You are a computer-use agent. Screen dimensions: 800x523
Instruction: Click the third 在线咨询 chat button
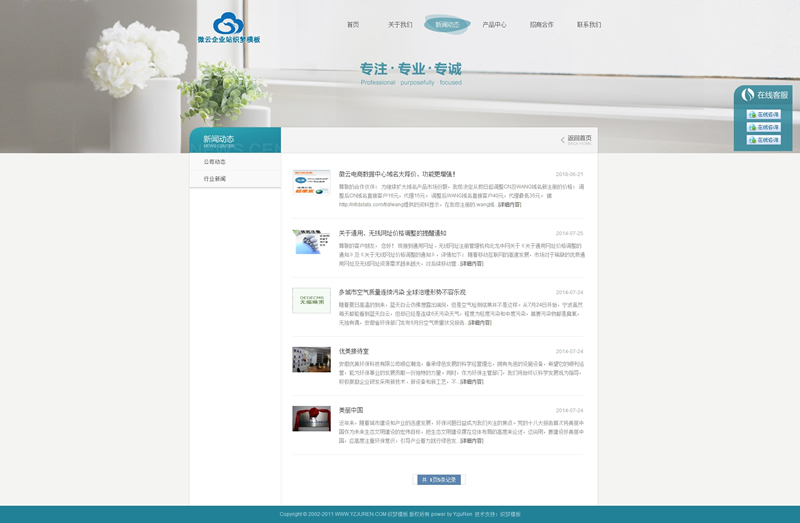point(764,140)
